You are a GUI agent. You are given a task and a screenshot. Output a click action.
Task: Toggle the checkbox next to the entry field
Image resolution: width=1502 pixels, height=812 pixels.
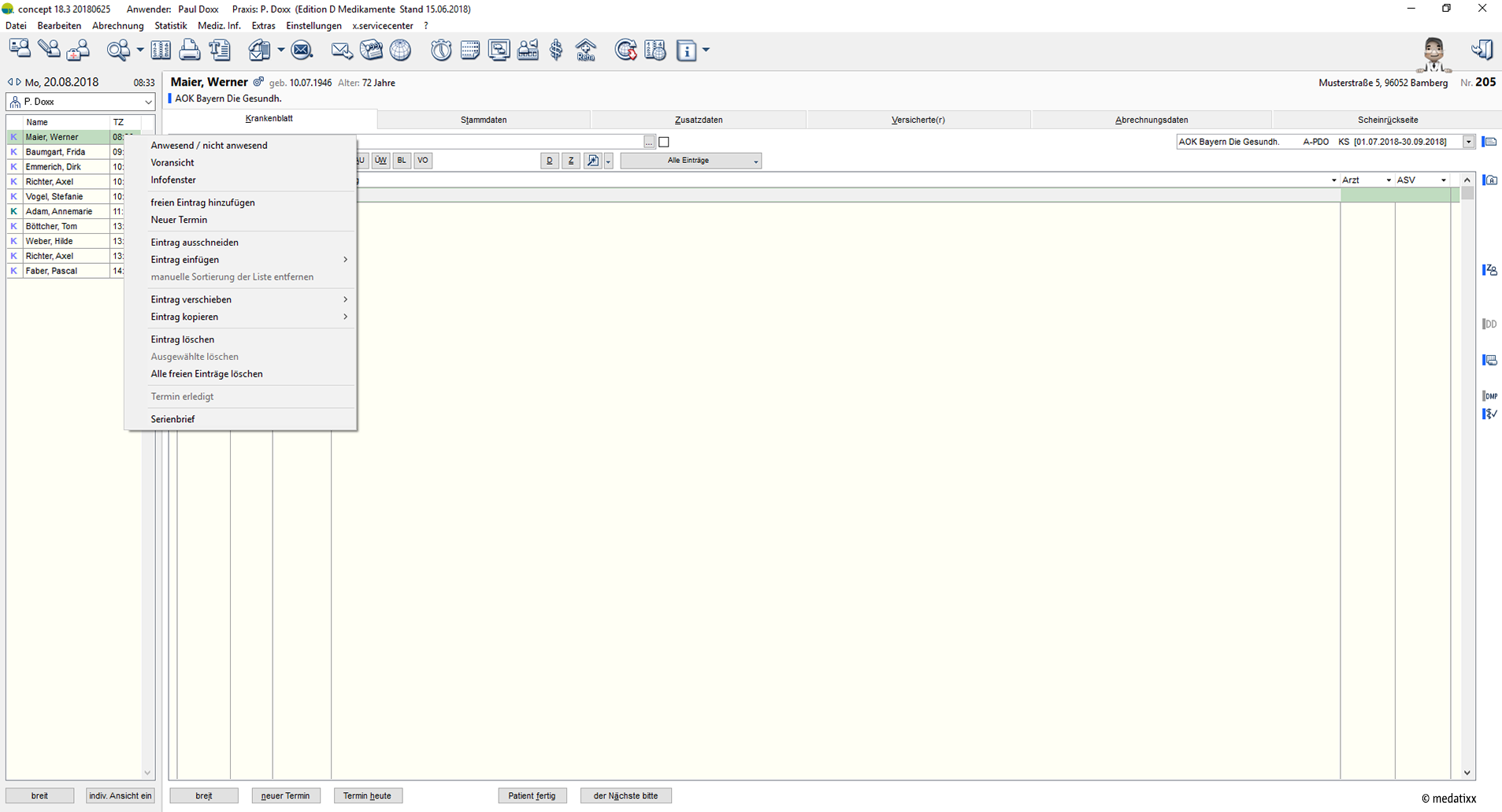(664, 142)
